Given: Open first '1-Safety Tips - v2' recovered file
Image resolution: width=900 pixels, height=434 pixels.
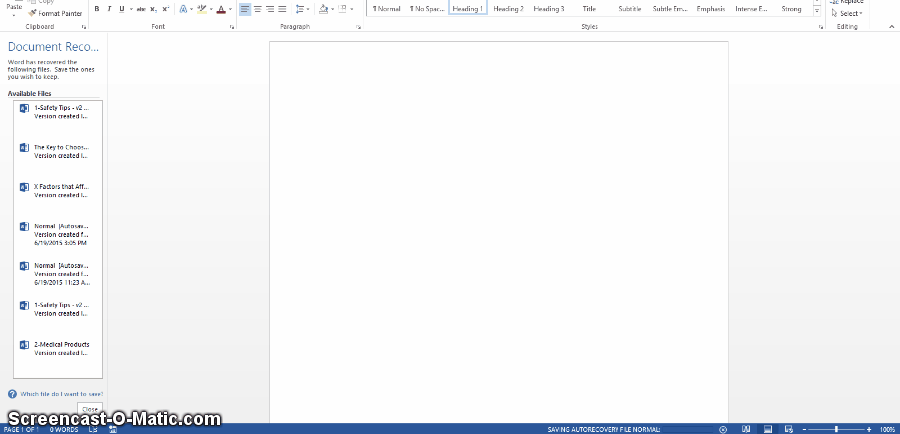Looking at the screenshot, I should tap(58, 112).
